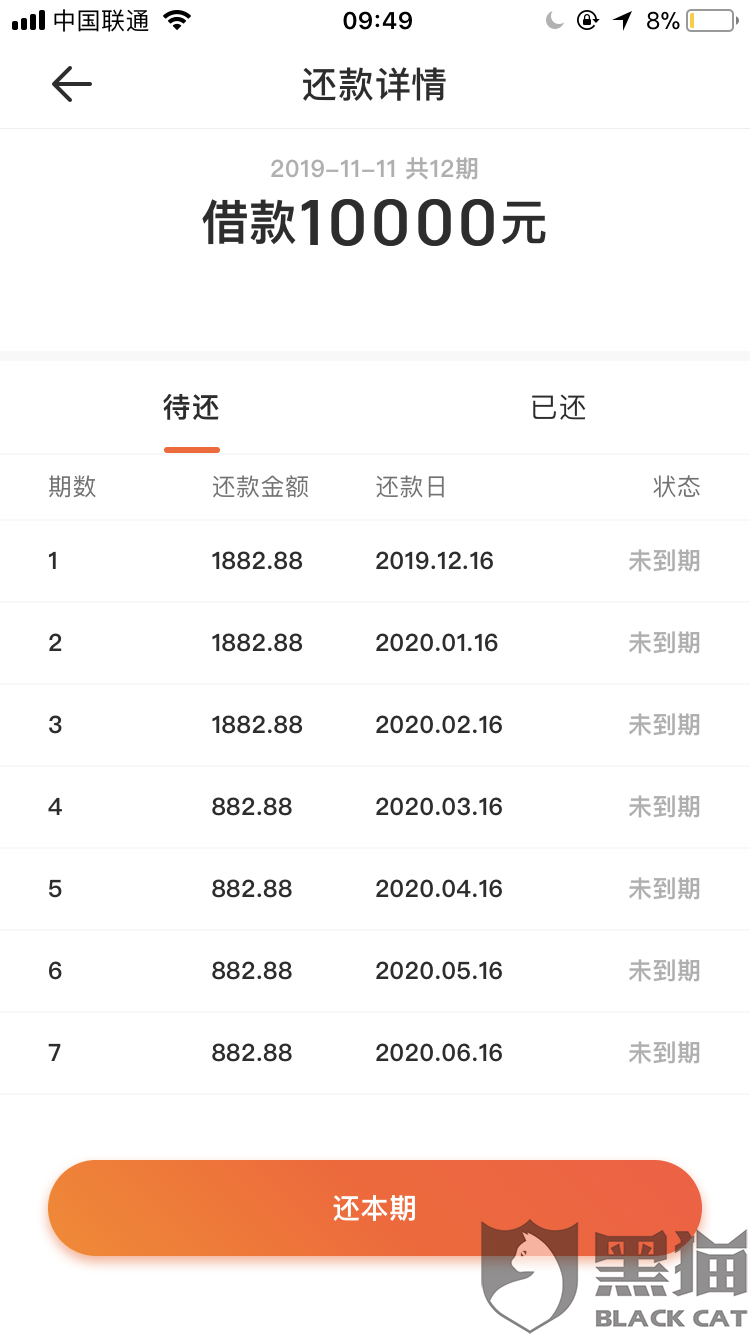Open installment 4 due 2020.03.16
This screenshot has width=750, height=1334.
[x=375, y=807]
